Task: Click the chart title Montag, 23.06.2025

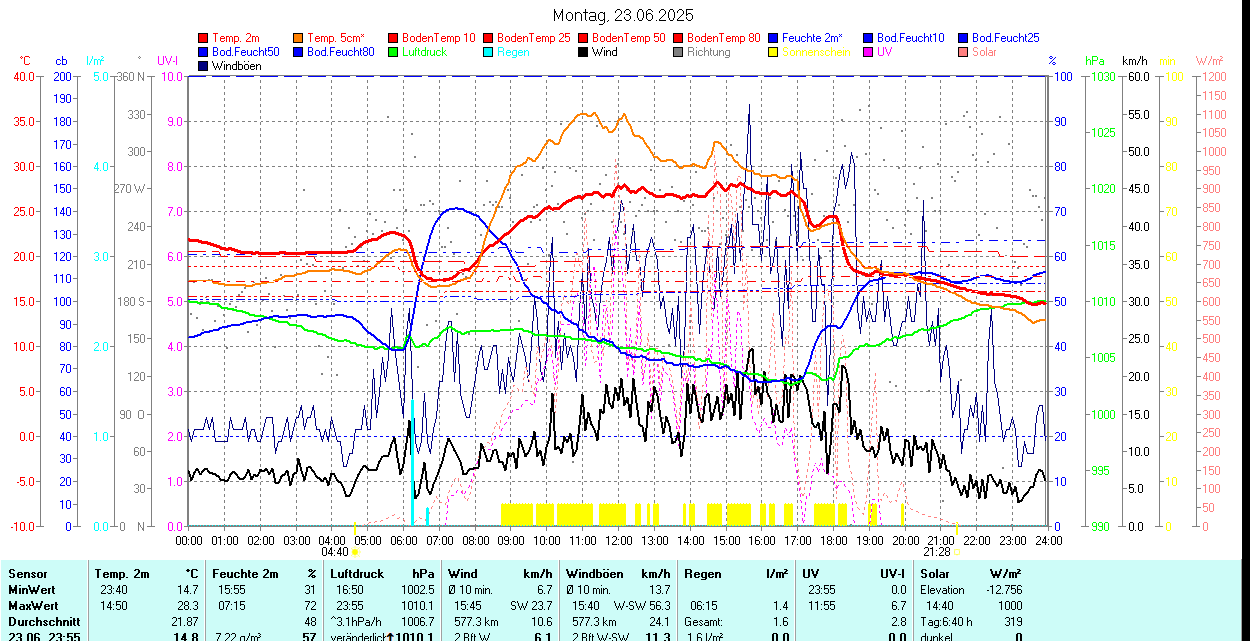Action: (x=623, y=15)
